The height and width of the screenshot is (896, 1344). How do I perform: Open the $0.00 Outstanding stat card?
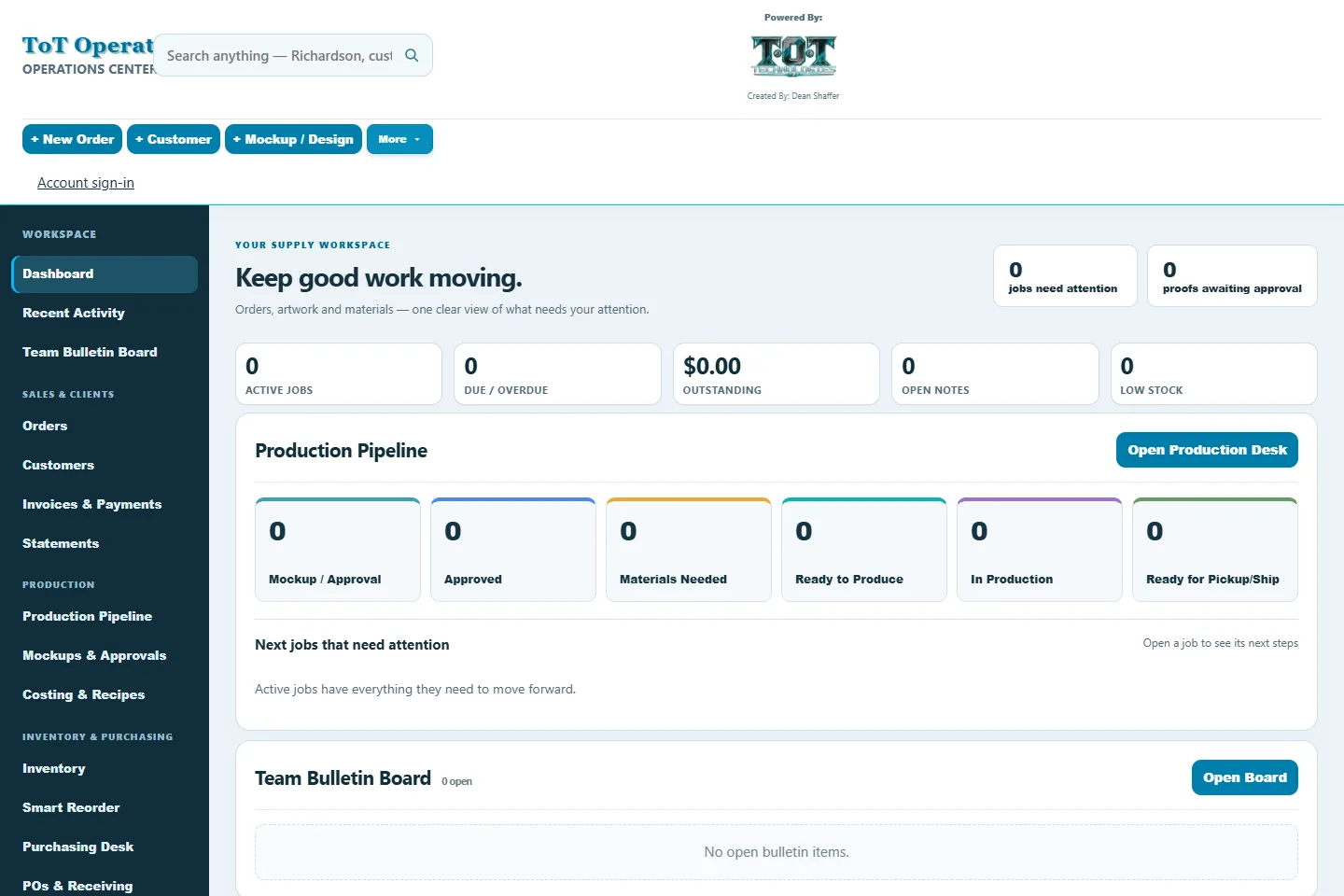[777, 374]
